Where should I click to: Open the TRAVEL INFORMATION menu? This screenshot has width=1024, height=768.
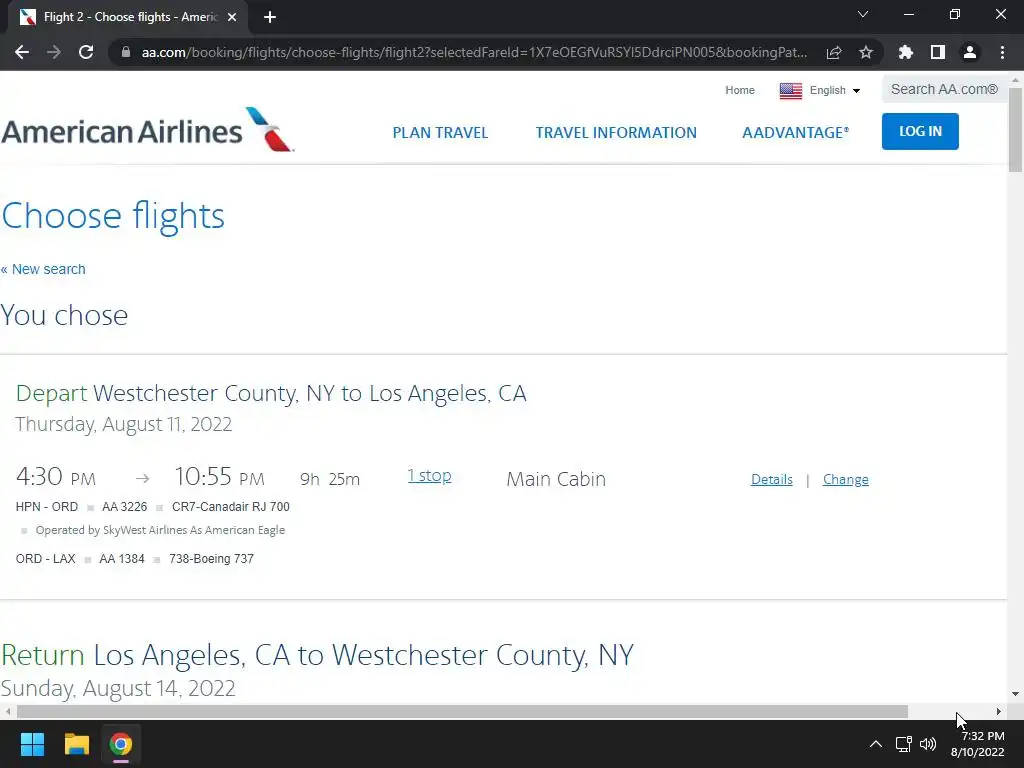click(x=616, y=133)
